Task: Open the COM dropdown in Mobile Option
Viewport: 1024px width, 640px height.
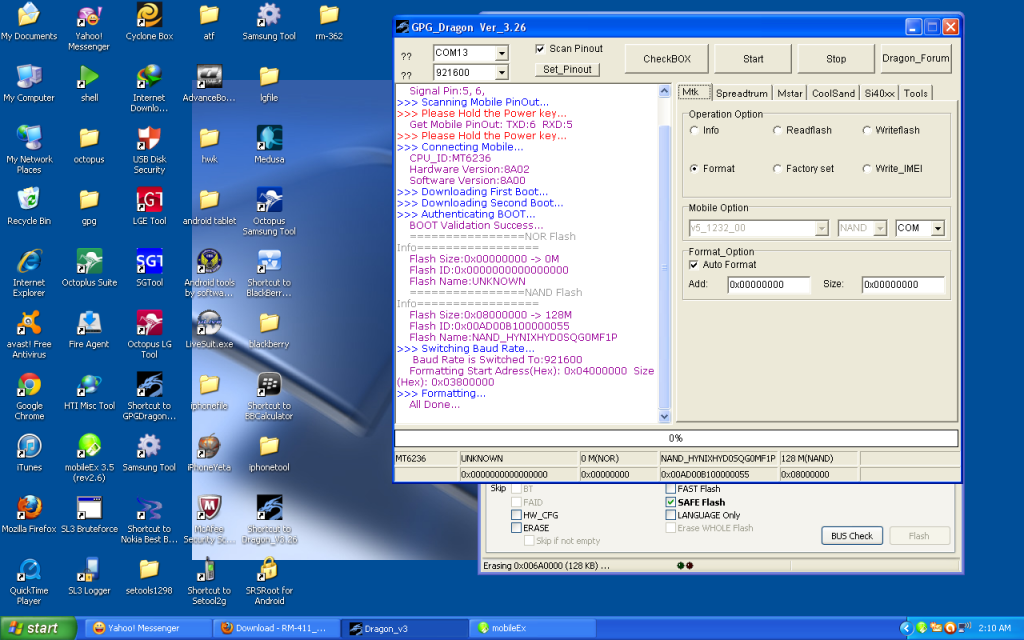Action: pos(938,228)
